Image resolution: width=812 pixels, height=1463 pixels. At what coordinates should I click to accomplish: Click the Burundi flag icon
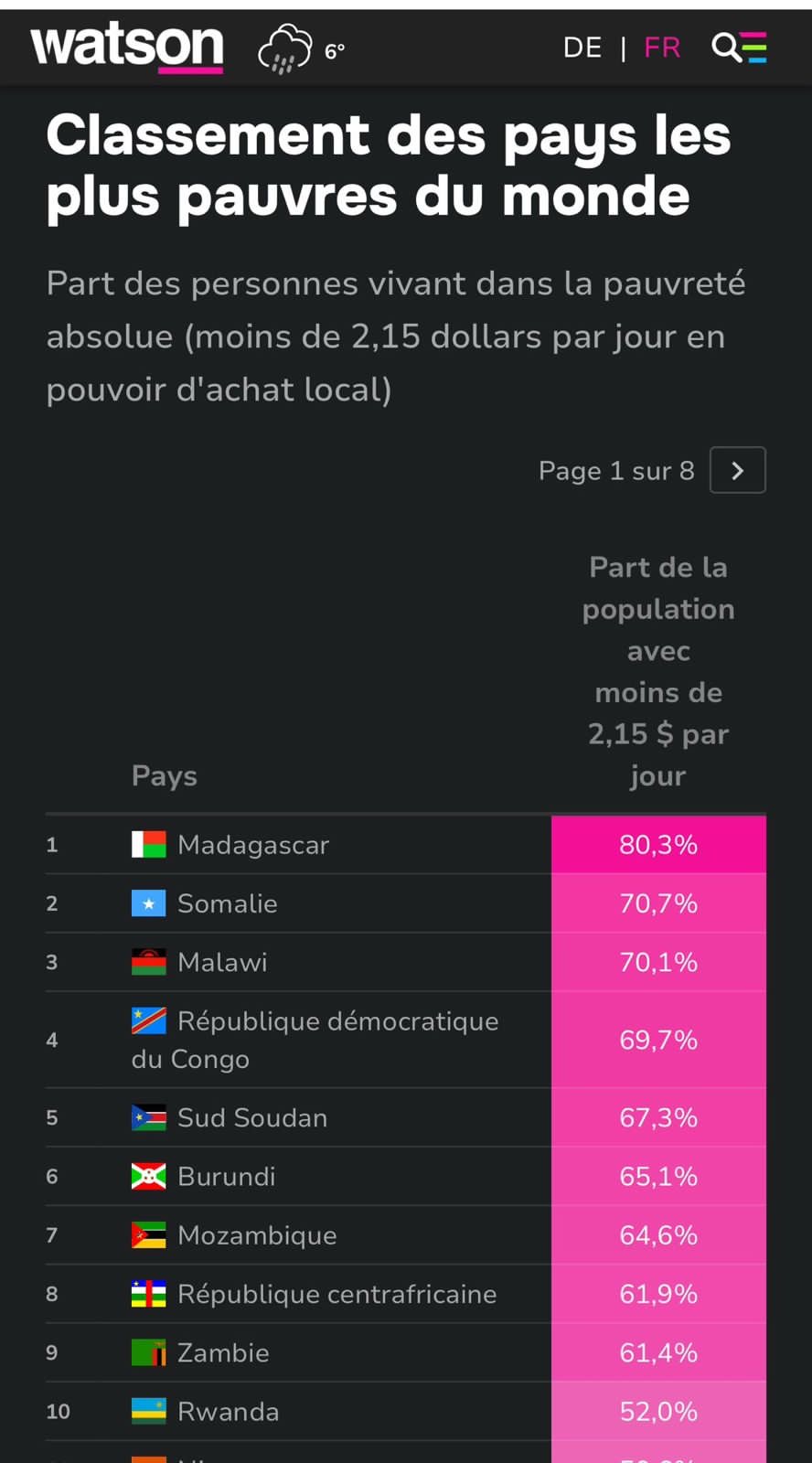click(x=149, y=1176)
